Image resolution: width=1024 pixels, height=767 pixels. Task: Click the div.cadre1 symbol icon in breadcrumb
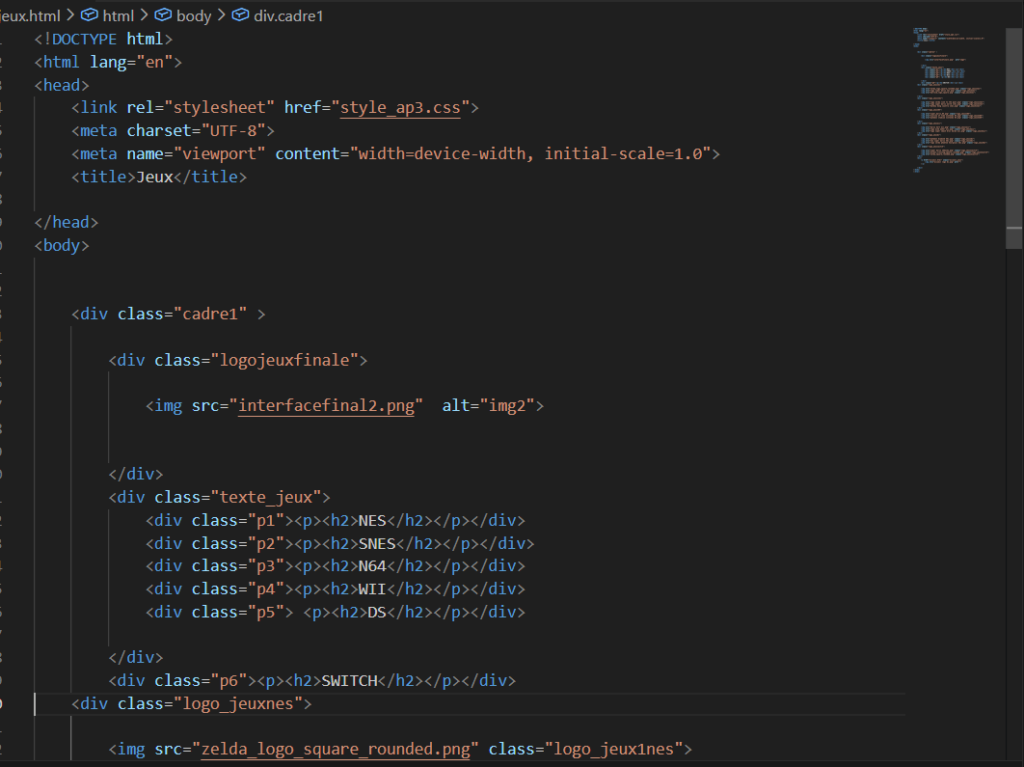point(241,16)
